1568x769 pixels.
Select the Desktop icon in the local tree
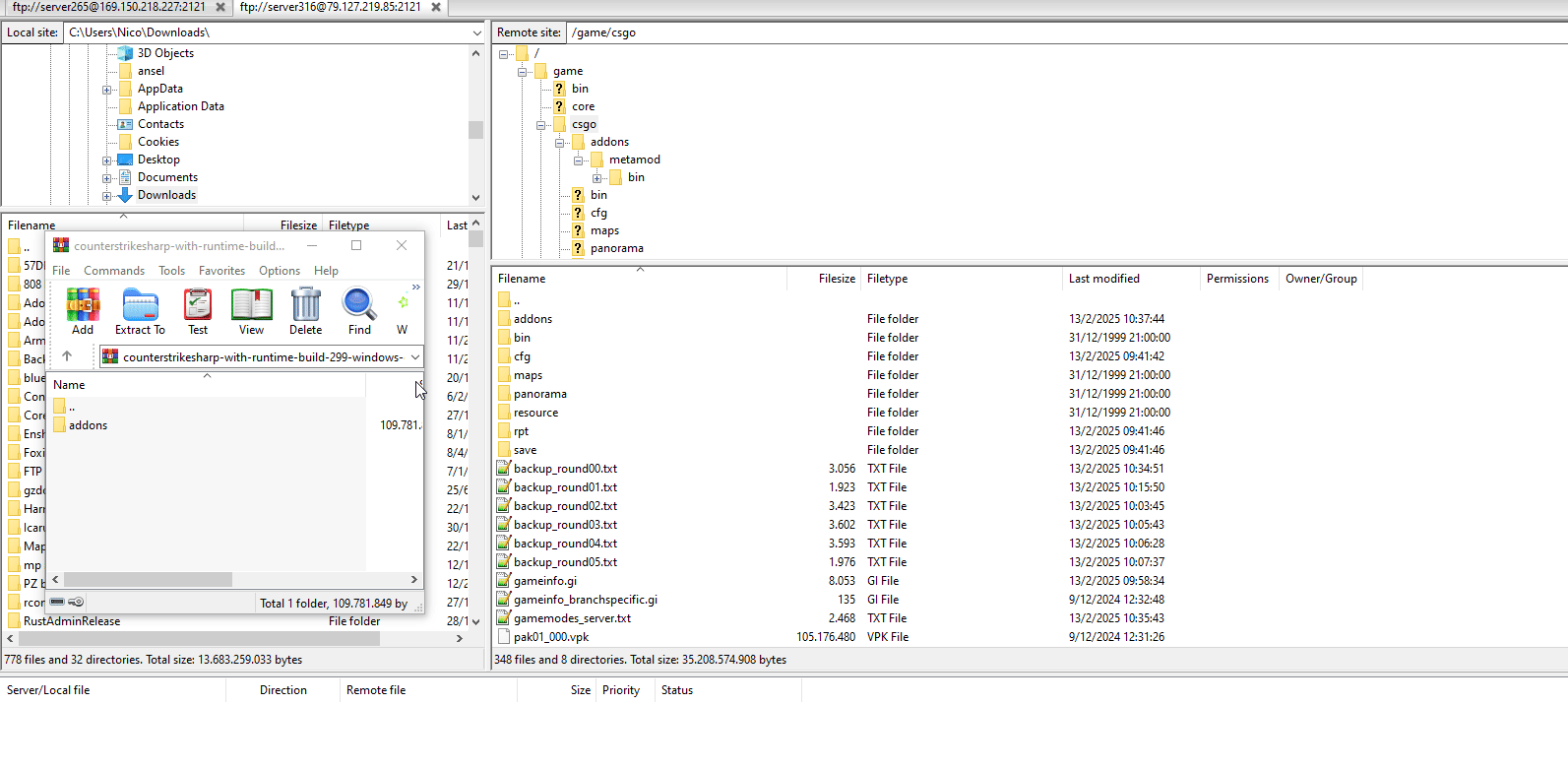pyautogui.click(x=125, y=160)
